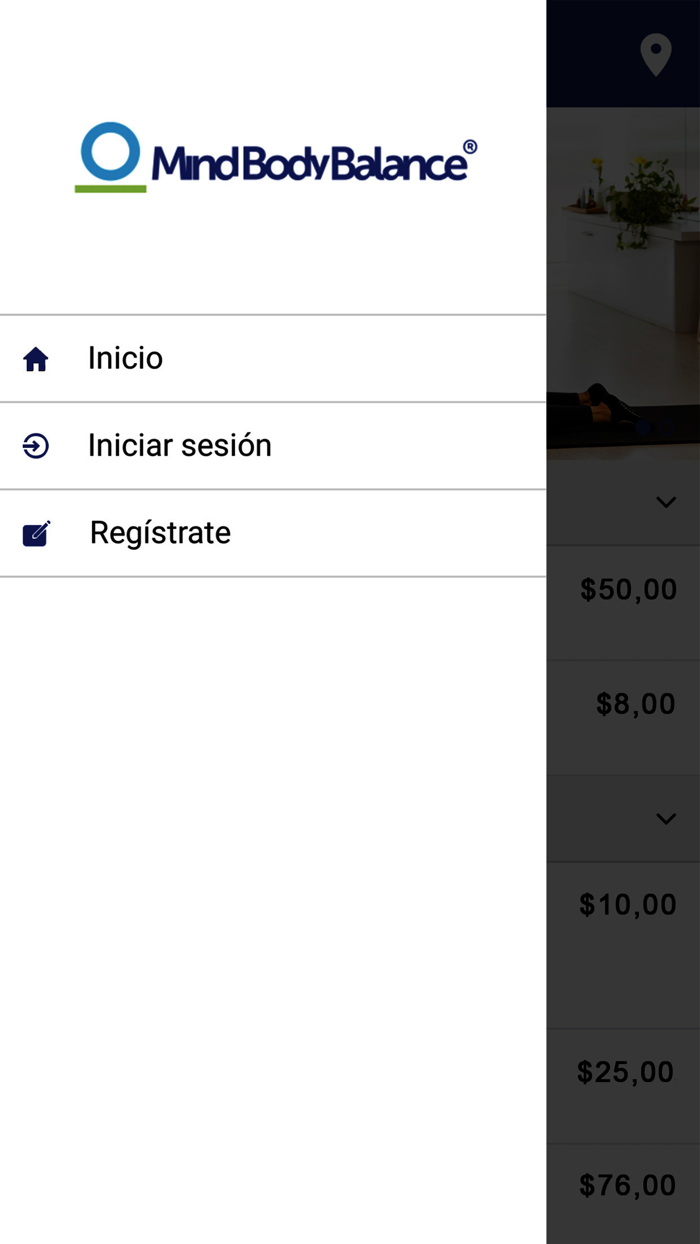The image size is (700, 1244).
Task: Collapse the second section chevron
Action: click(666, 818)
